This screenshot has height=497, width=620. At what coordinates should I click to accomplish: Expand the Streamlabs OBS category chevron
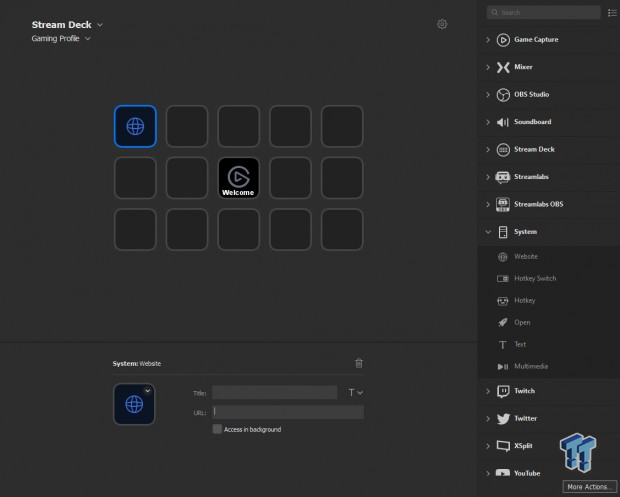coord(488,204)
